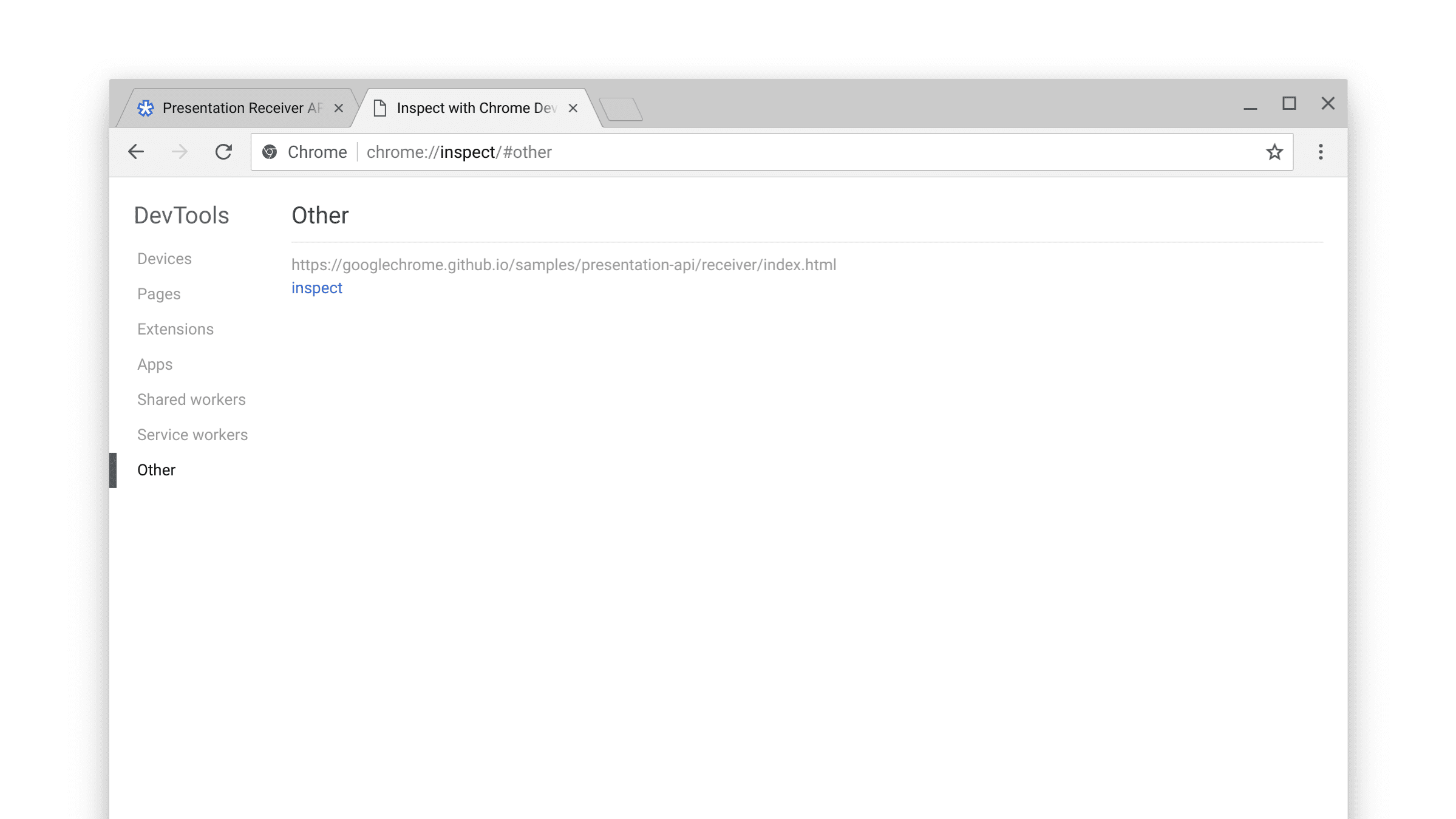Click the receiver index.html URL
Screen dimensions: 1456x819
coord(563,264)
